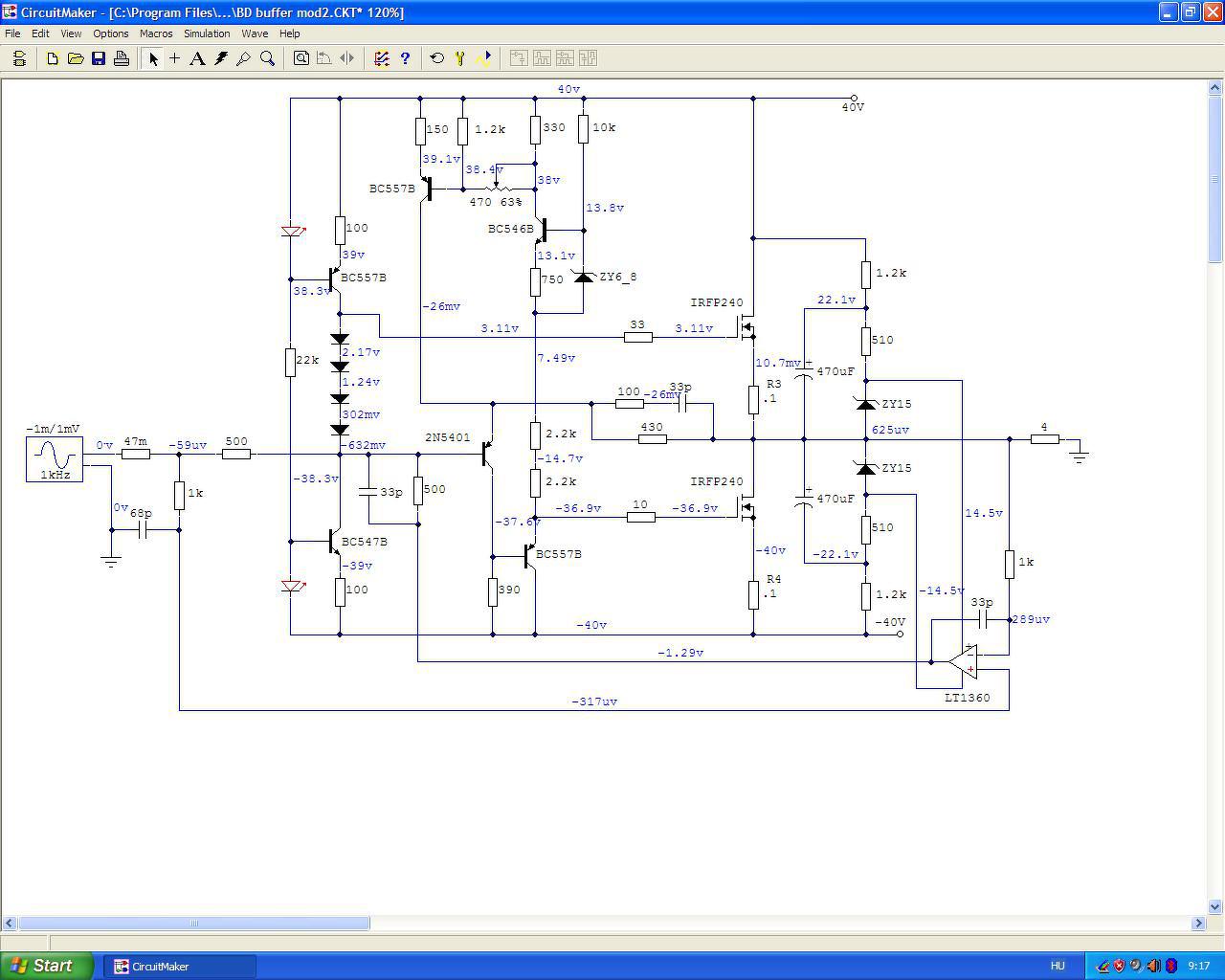Select the R4 resistor

point(753,595)
